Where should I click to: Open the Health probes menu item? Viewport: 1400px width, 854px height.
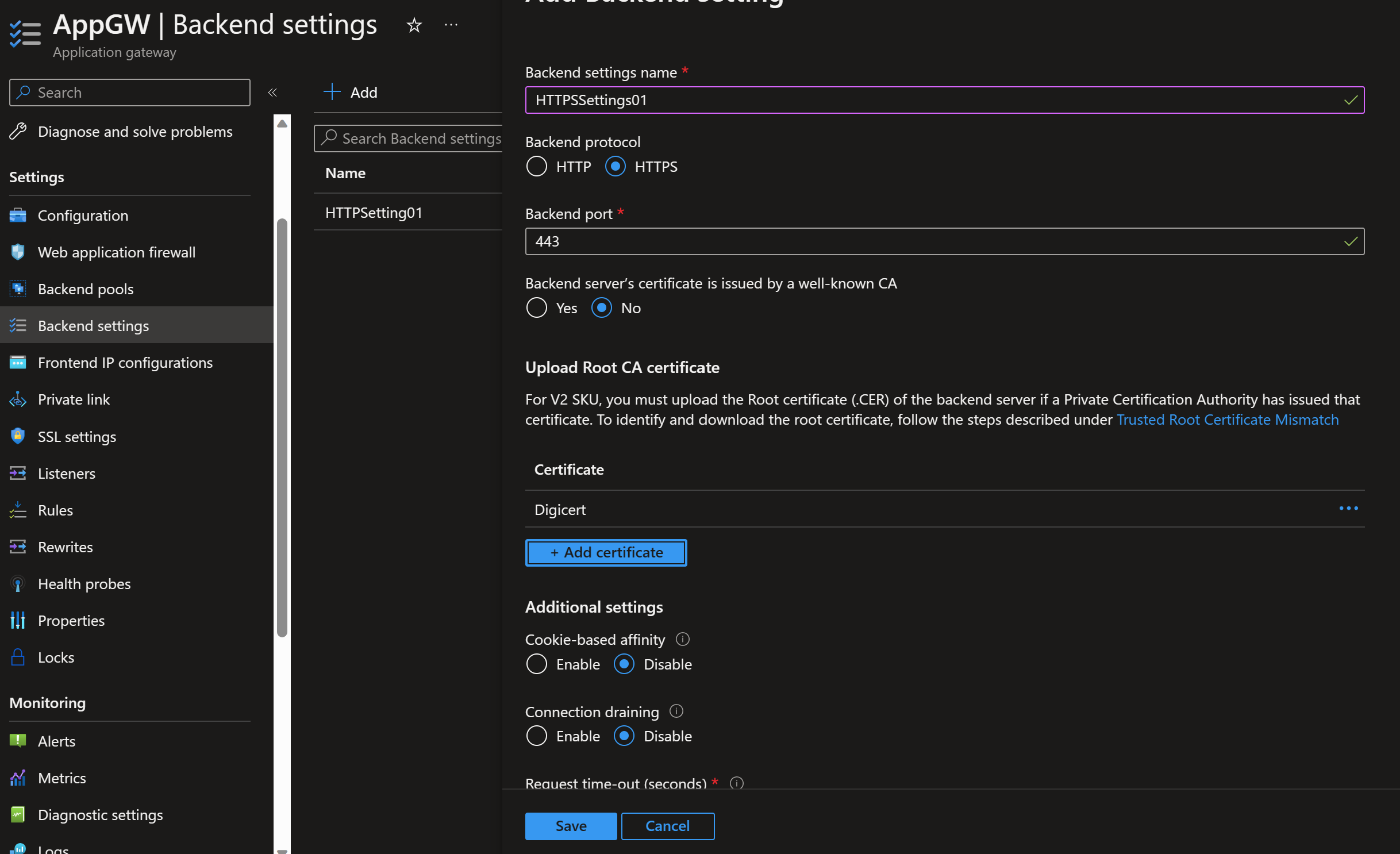click(x=84, y=584)
